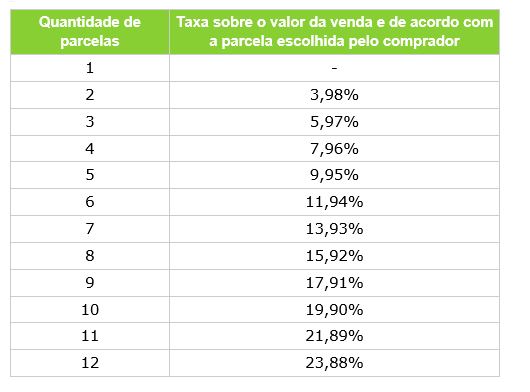Click the 23,88% rate for 12 parcelas
Image resolution: width=530 pixels, height=392 pixels.
[x=334, y=363]
